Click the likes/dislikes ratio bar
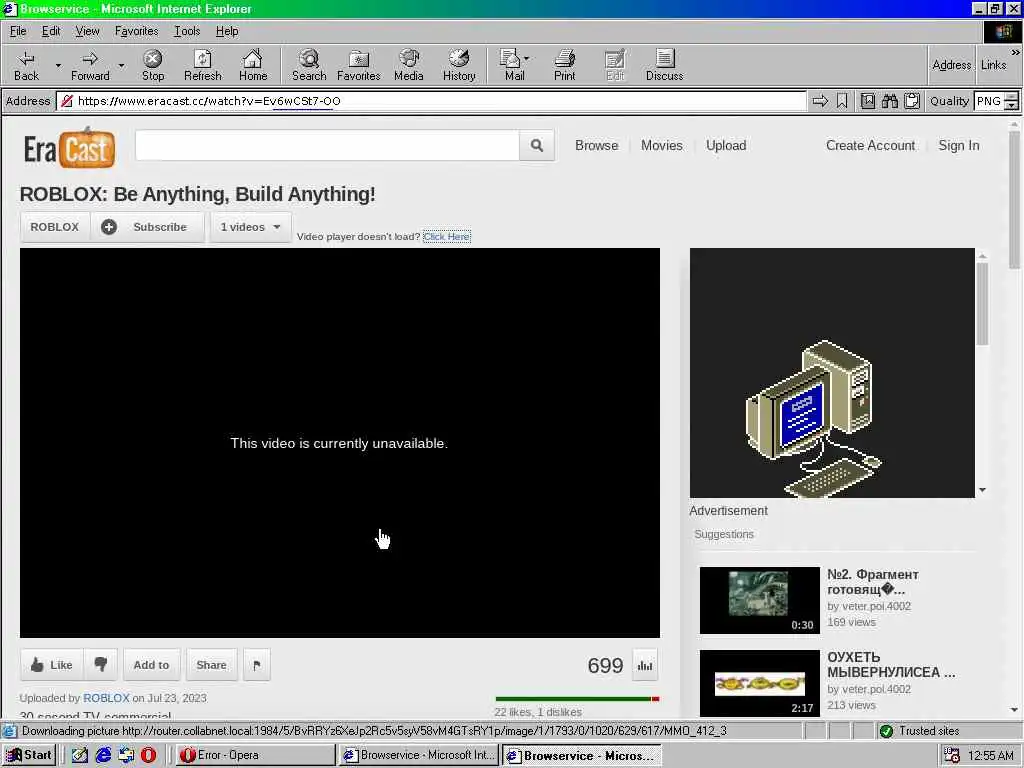The height and width of the screenshot is (768, 1024). [577, 699]
